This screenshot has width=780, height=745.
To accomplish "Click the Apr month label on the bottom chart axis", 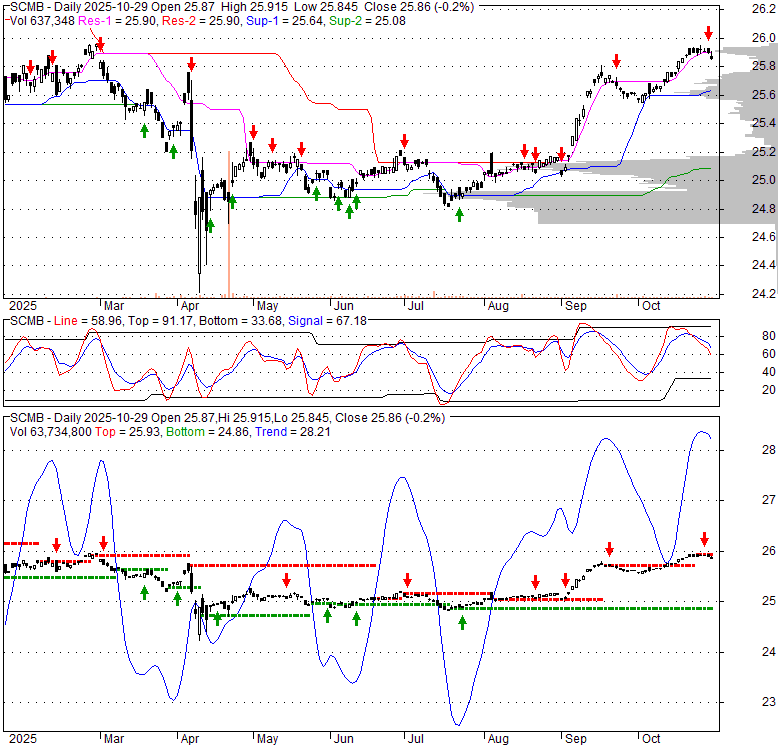I will [190, 737].
